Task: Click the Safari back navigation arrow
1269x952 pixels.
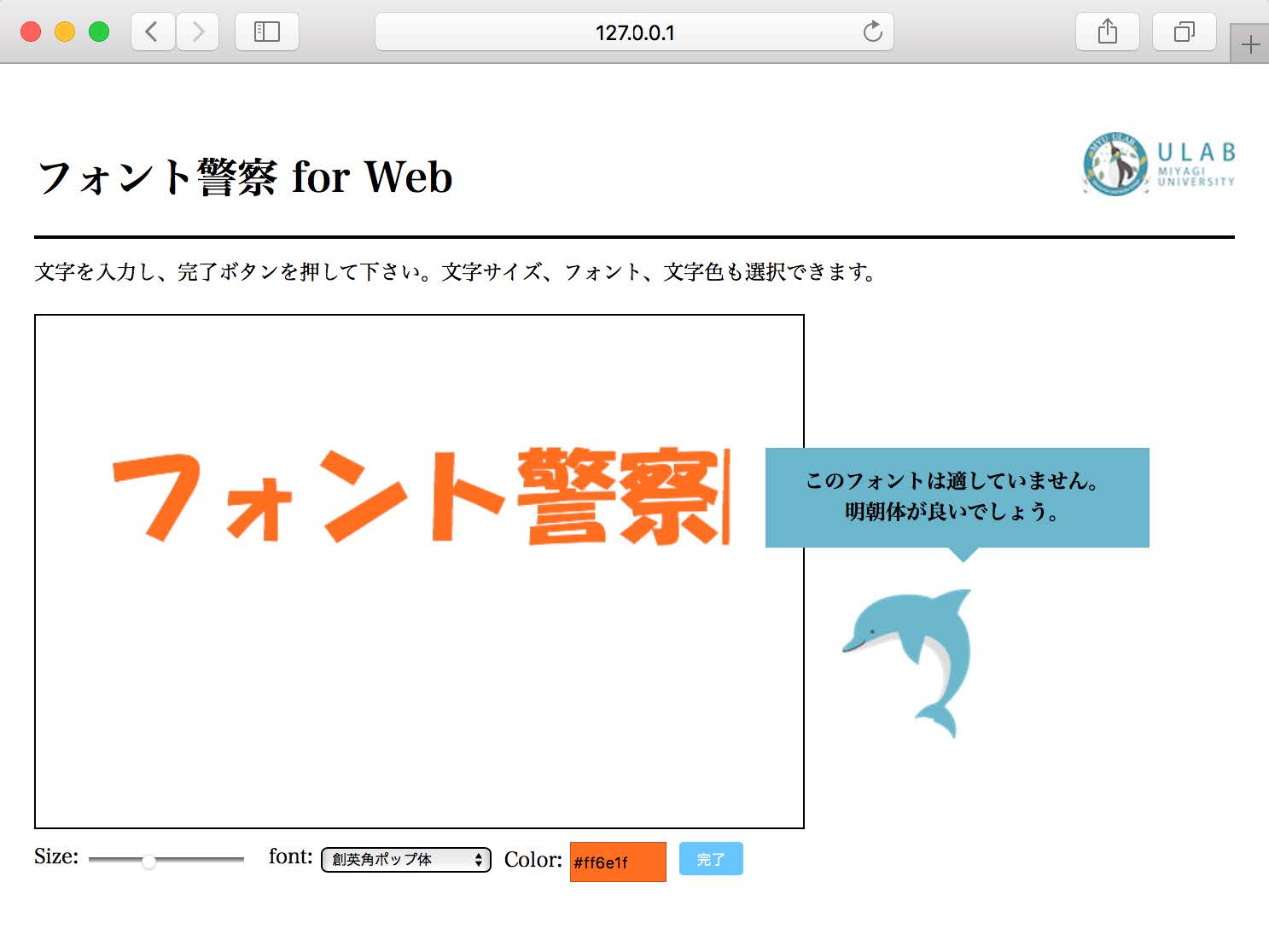Action: [153, 32]
